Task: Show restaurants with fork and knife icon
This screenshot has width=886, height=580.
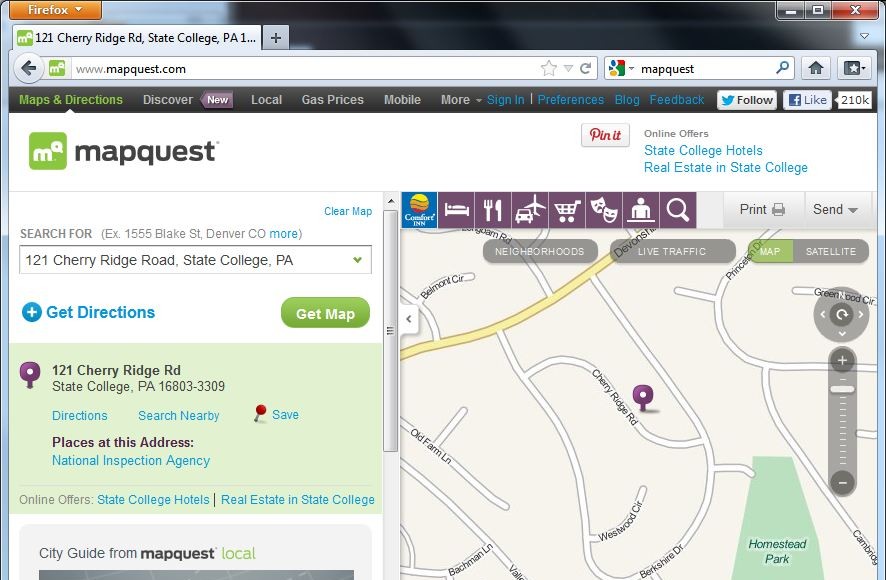Action: coord(493,210)
